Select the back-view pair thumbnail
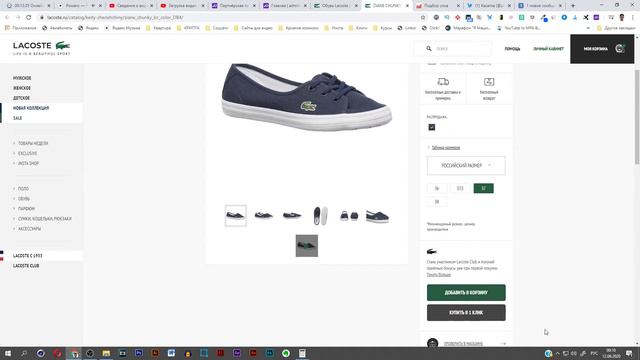 point(349,216)
